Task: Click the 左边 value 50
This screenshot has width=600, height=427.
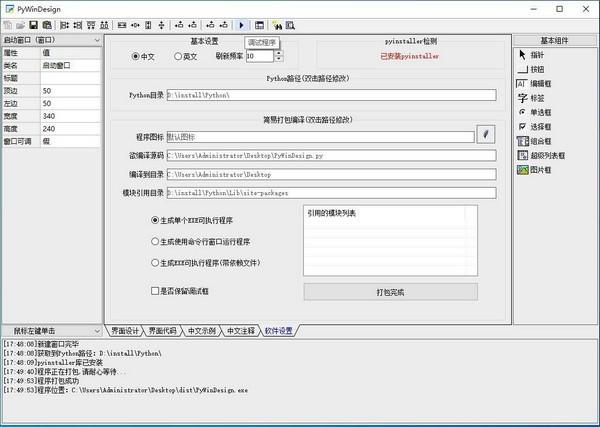Action: [x=71, y=103]
